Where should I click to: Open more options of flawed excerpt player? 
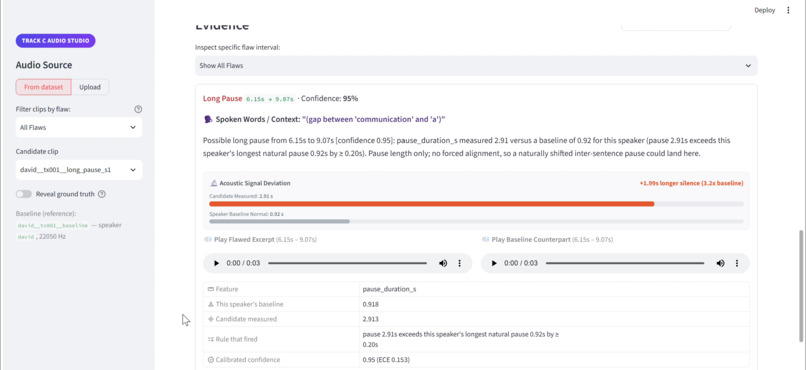pyautogui.click(x=460, y=263)
